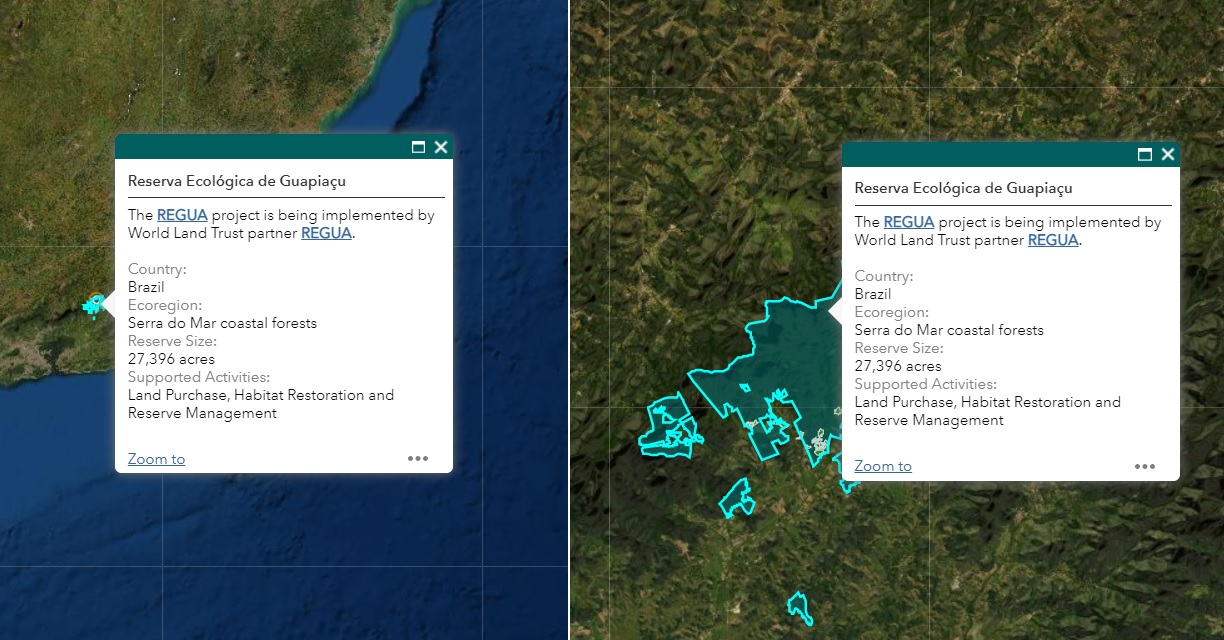Select the cyan reserve marker on left map

pos(94,305)
